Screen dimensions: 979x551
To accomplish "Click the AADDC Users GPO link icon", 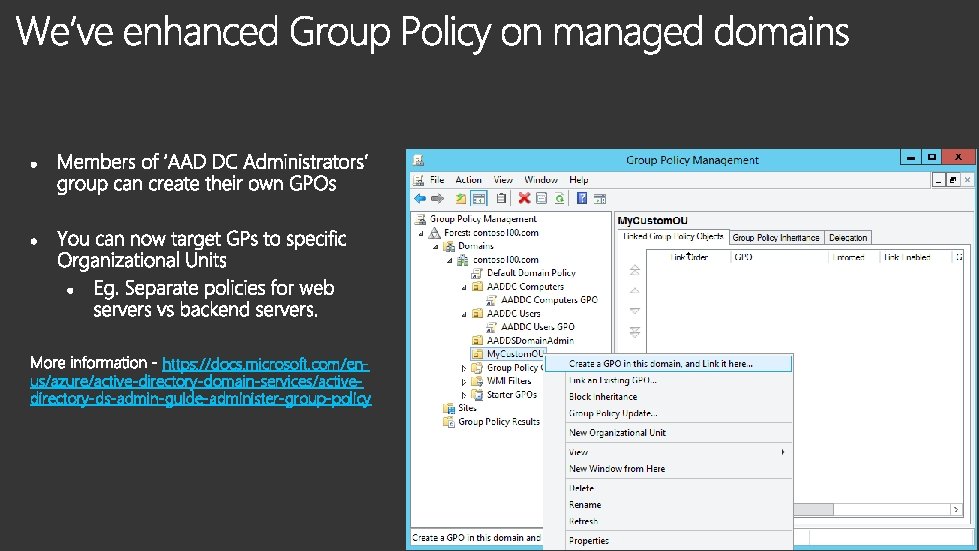I will pyautogui.click(x=491, y=327).
